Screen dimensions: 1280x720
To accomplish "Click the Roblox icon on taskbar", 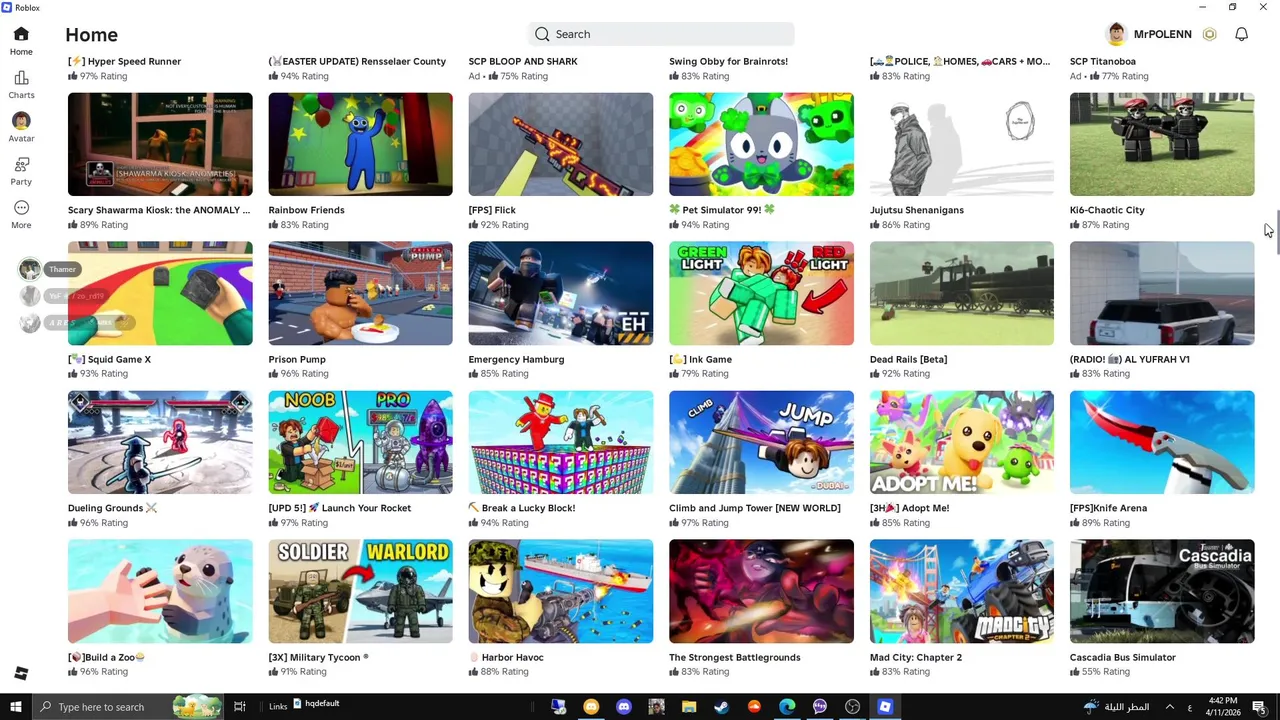I will tap(885, 707).
